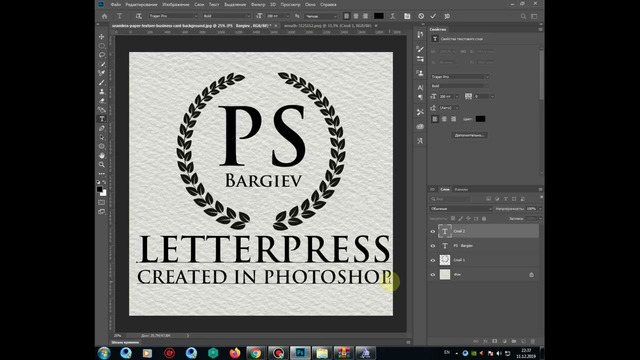The height and width of the screenshot is (360, 640).
Task: Create 3D from text in options bar
Action: 447,16
